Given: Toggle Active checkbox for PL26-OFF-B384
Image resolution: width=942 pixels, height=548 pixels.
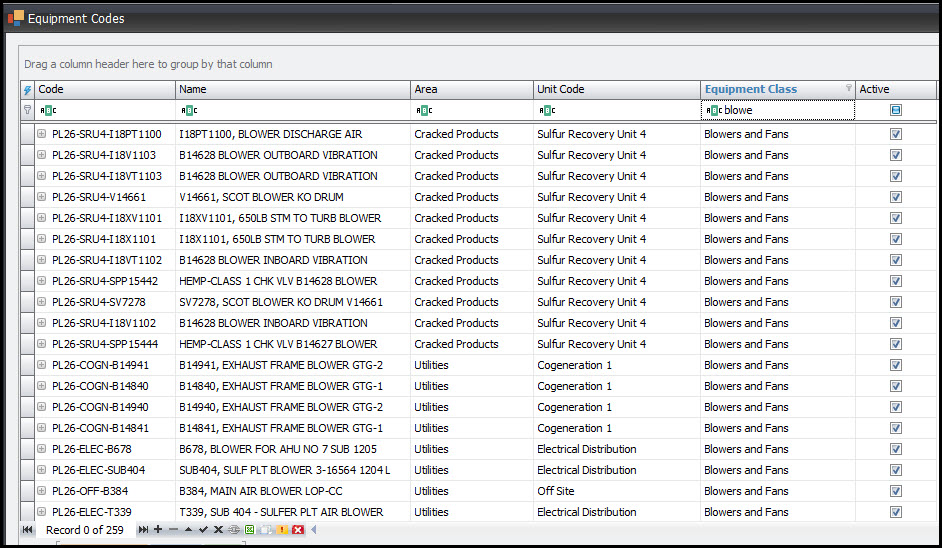Looking at the screenshot, I should (x=896, y=491).
